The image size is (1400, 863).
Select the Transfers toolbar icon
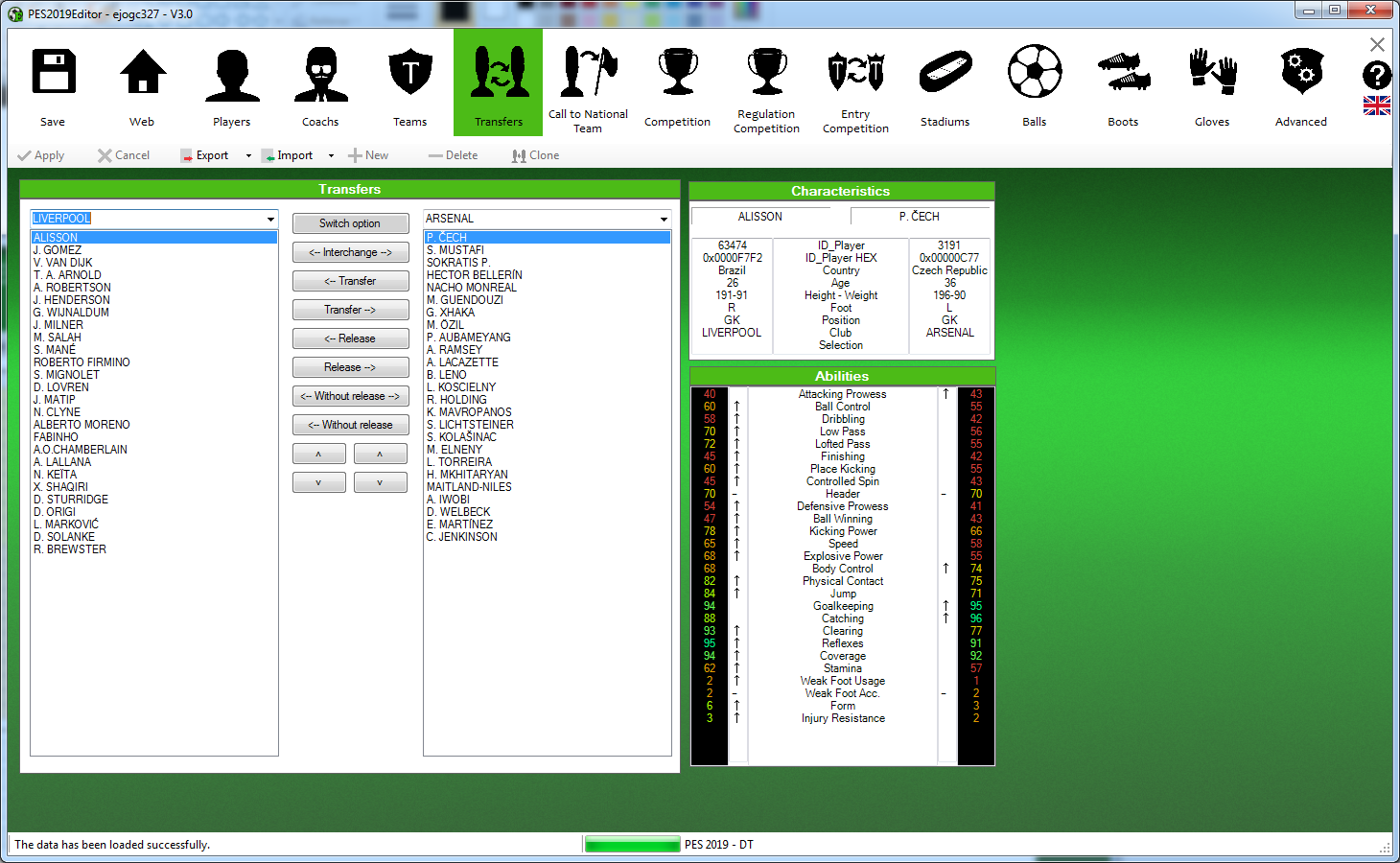[499, 82]
